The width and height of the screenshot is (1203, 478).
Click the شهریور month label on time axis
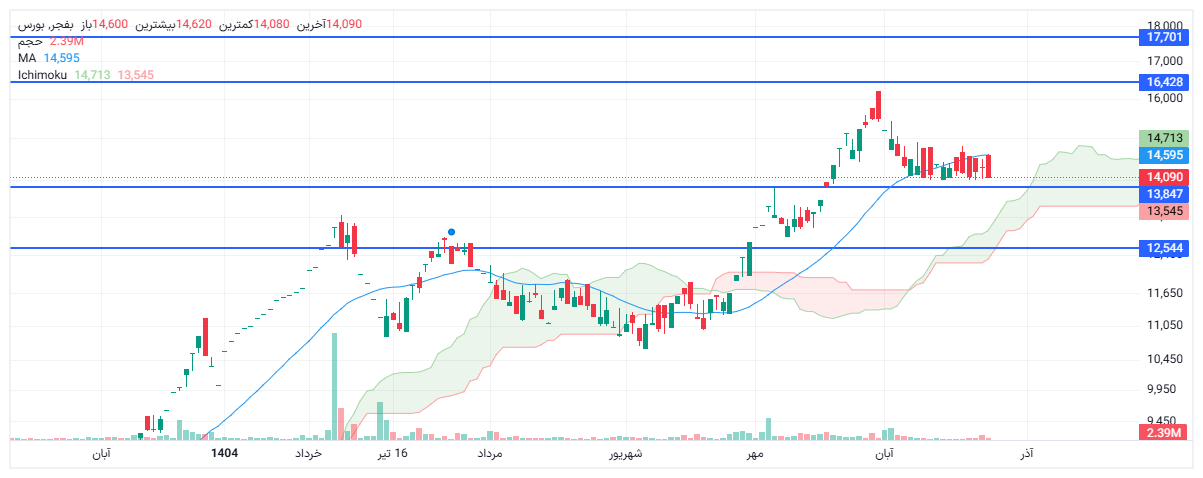click(625, 454)
